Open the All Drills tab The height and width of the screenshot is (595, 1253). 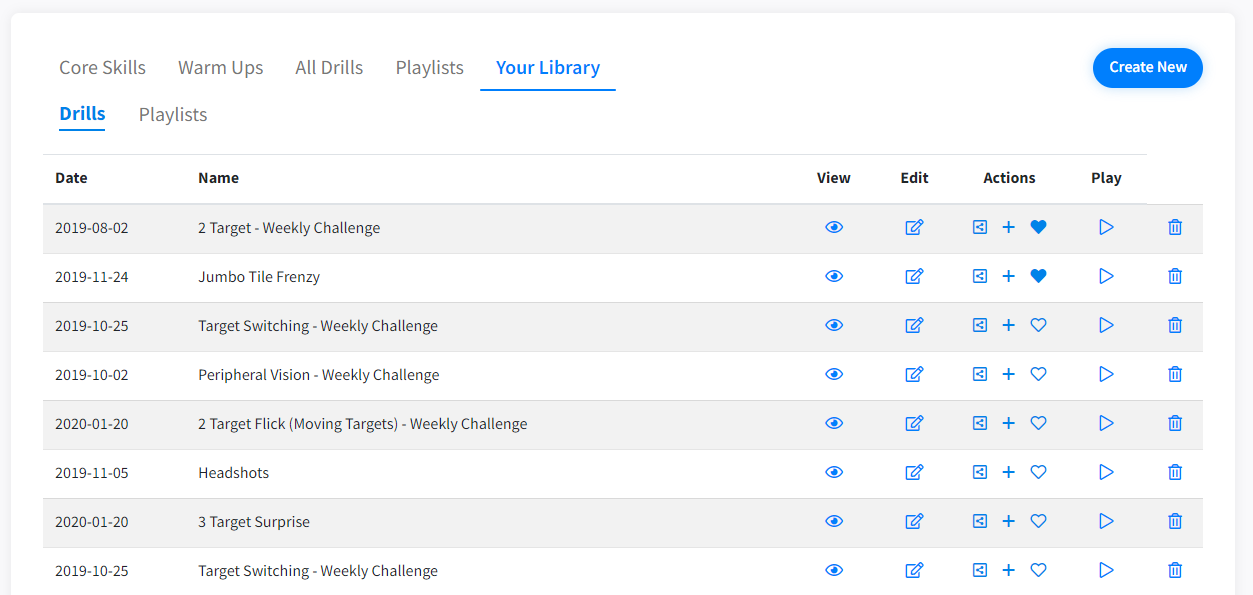329,68
